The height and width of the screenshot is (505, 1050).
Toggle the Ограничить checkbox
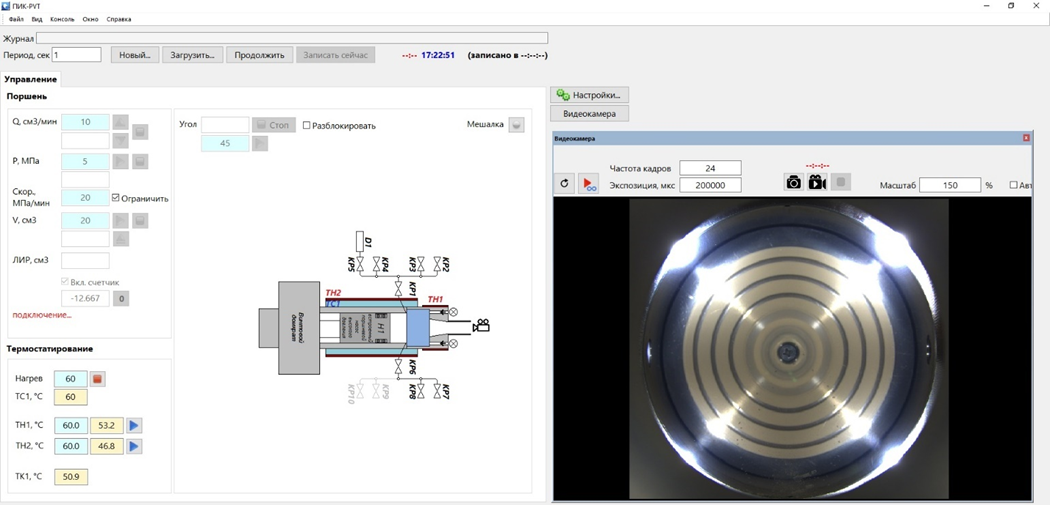click(117, 198)
